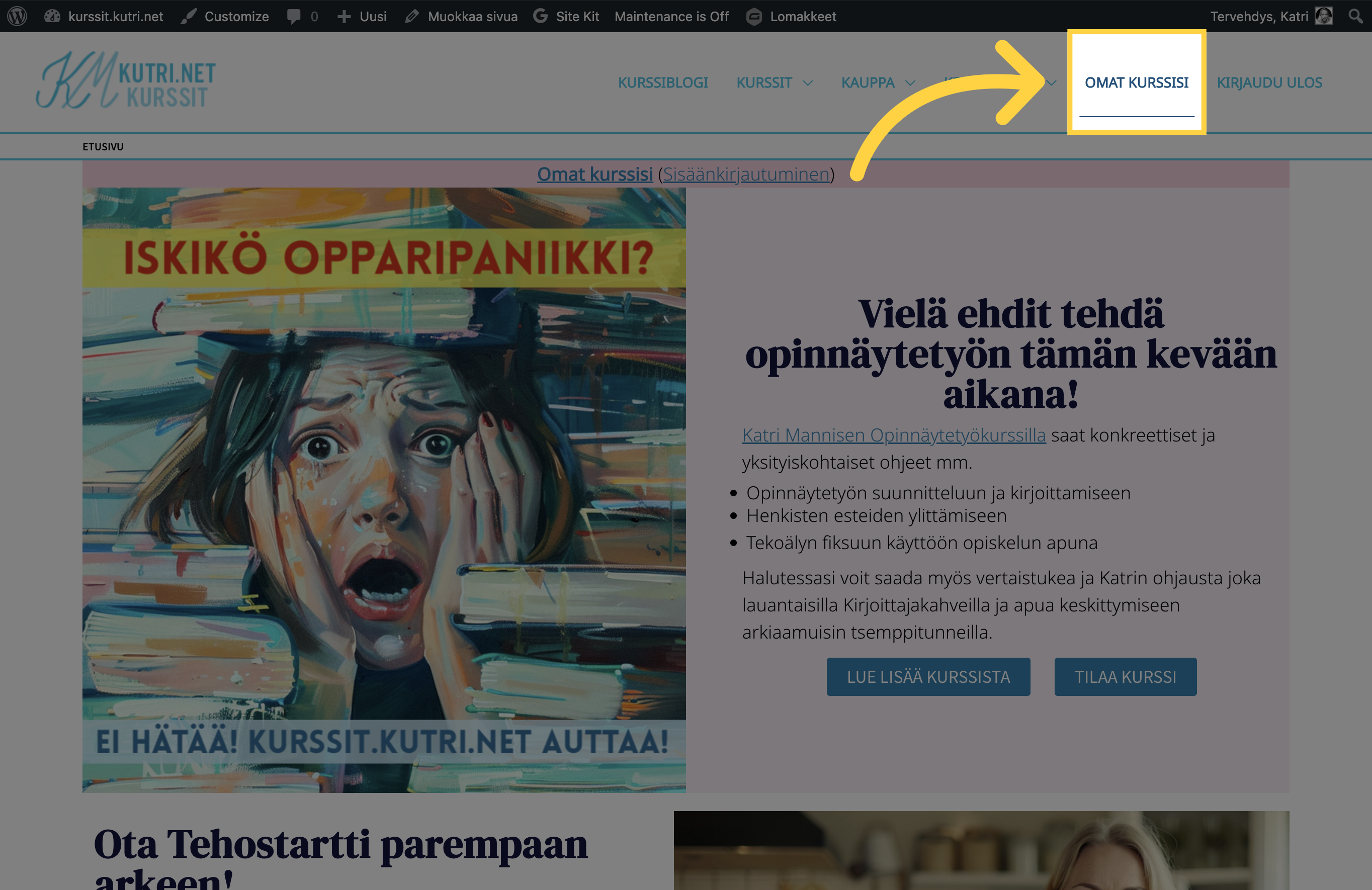Select ETUSIVU in the breadcrumb bar
The height and width of the screenshot is (890, 1372).
(103, 146)
